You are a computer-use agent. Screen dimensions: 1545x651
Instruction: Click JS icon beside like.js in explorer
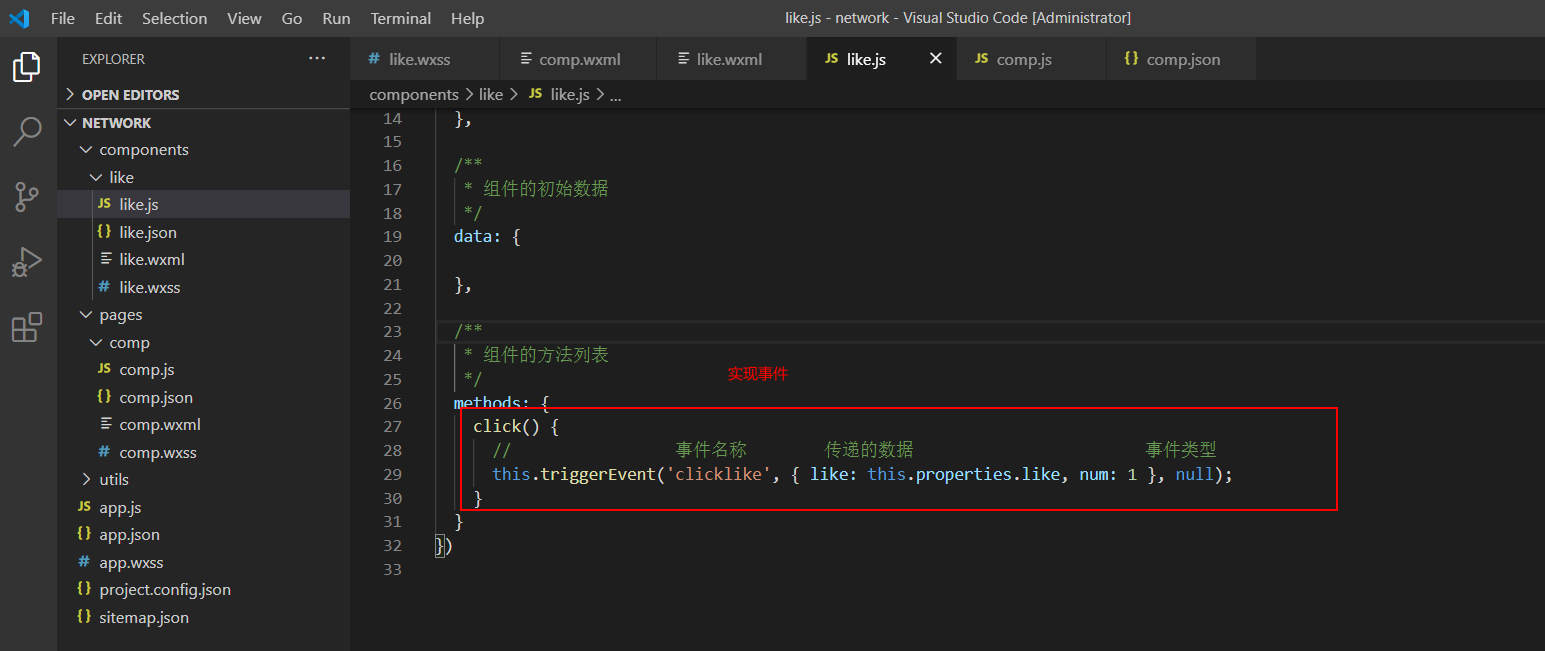104,204
